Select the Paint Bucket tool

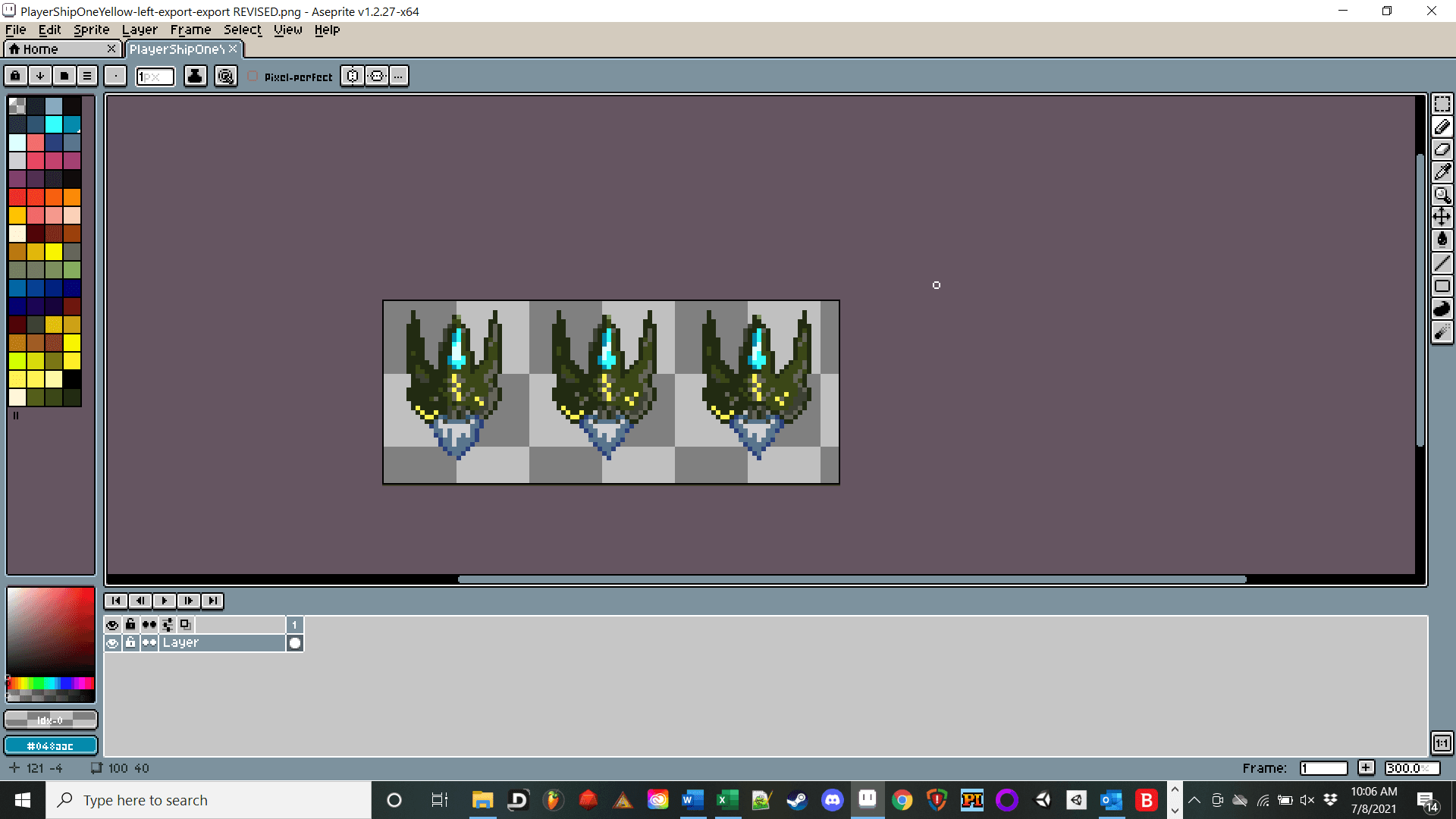pyautogui.click(x=1442, y=240)
